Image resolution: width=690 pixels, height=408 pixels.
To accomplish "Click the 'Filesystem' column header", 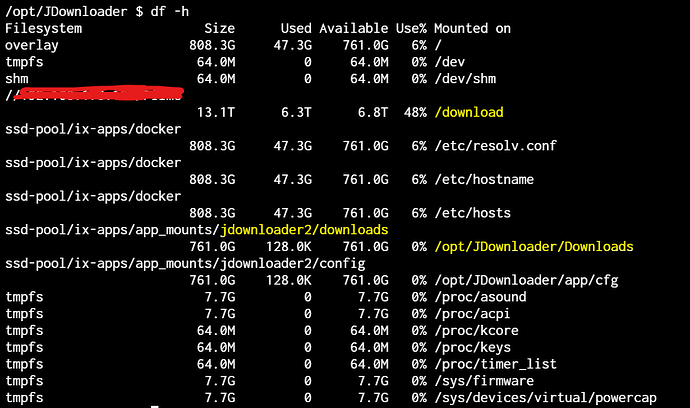I will coord(44,29).
